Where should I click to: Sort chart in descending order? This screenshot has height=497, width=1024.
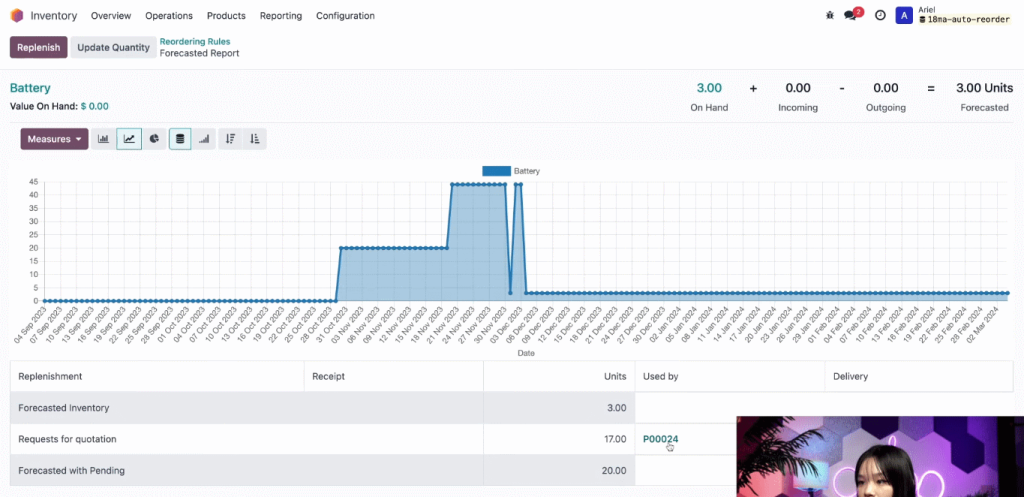click(230, 139)
